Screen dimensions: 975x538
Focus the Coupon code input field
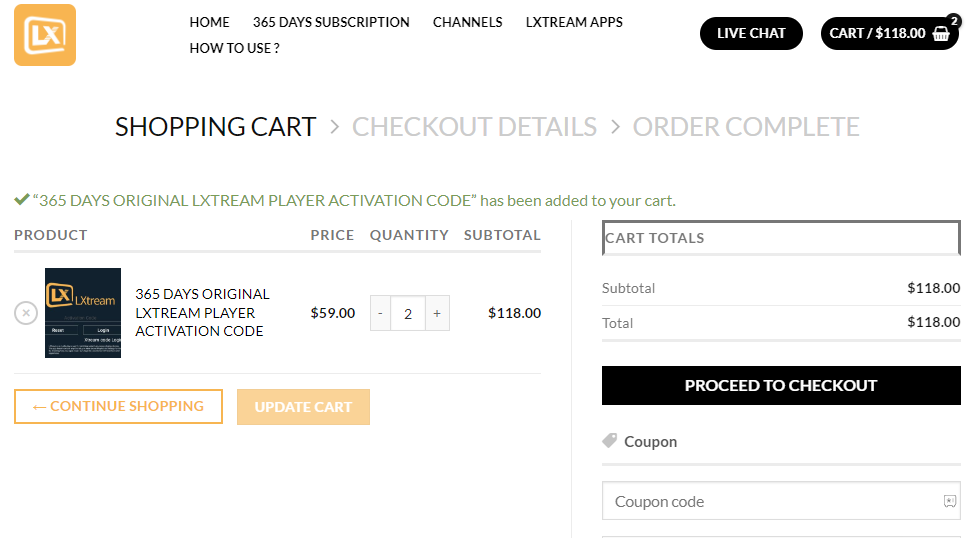tap(770, 502)
